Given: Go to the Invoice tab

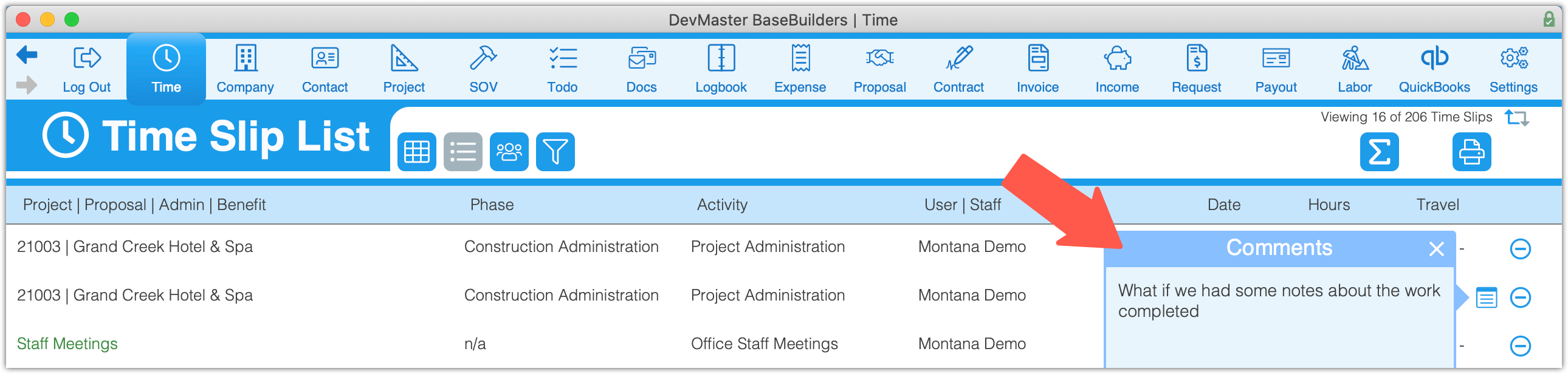Looking at the screenshot, I should pos(1037,69).
